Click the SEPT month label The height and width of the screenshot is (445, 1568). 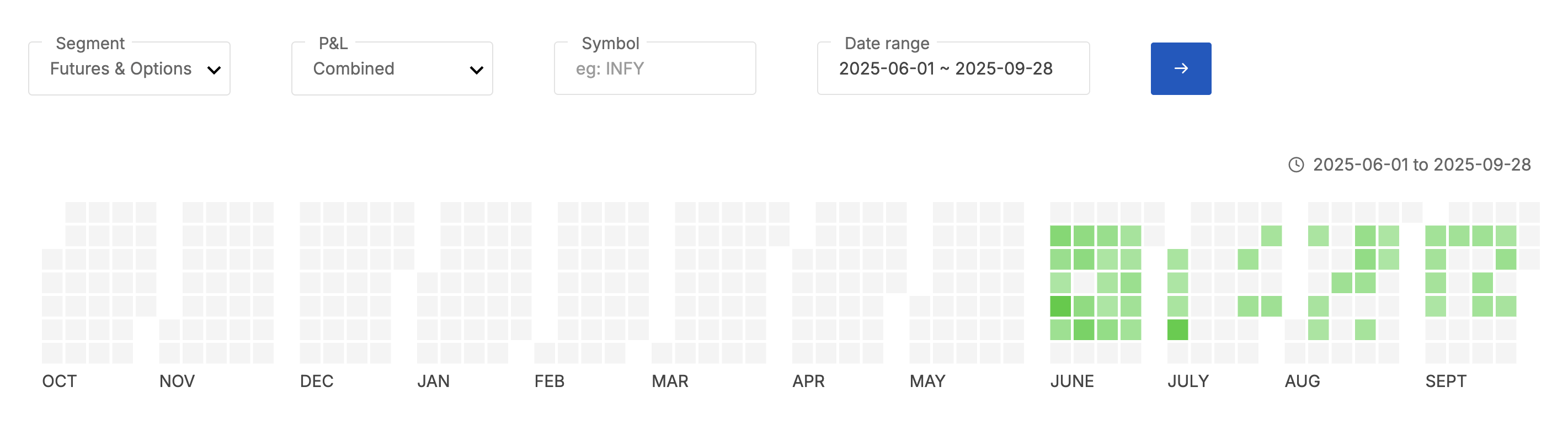1446,381
